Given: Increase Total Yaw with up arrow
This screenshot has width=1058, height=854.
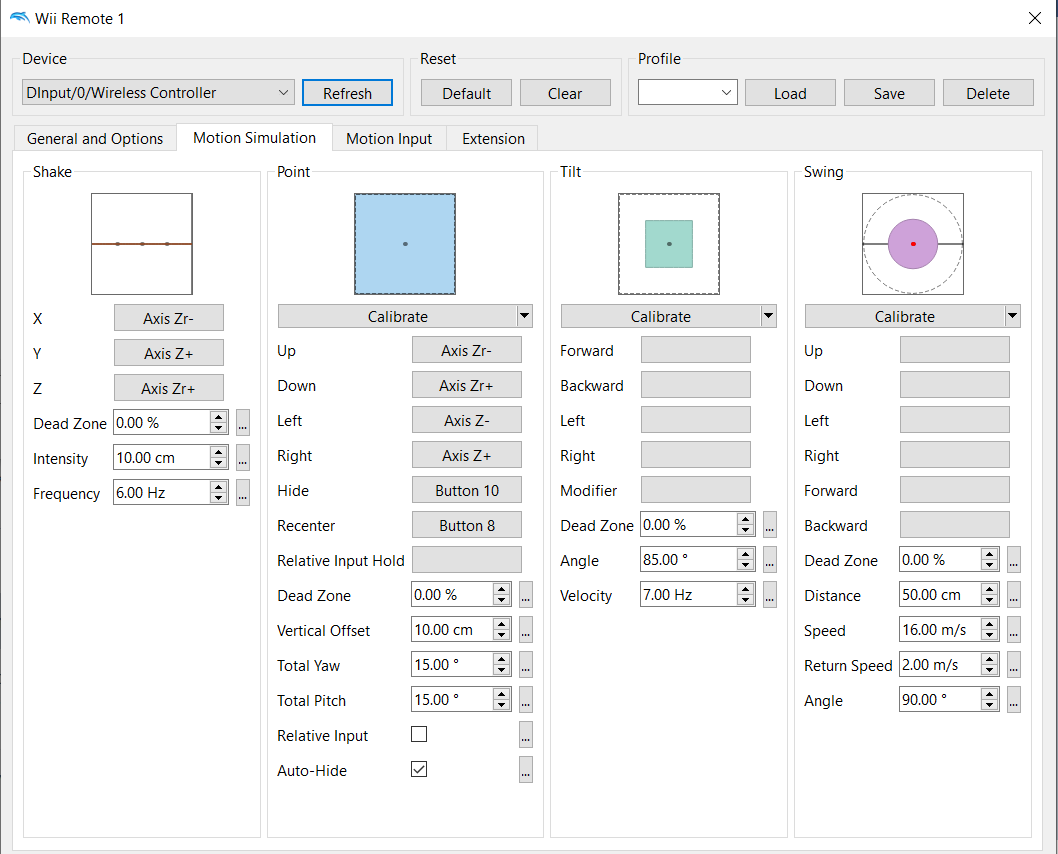Looking at the screenshot, I should pos(501,659).
